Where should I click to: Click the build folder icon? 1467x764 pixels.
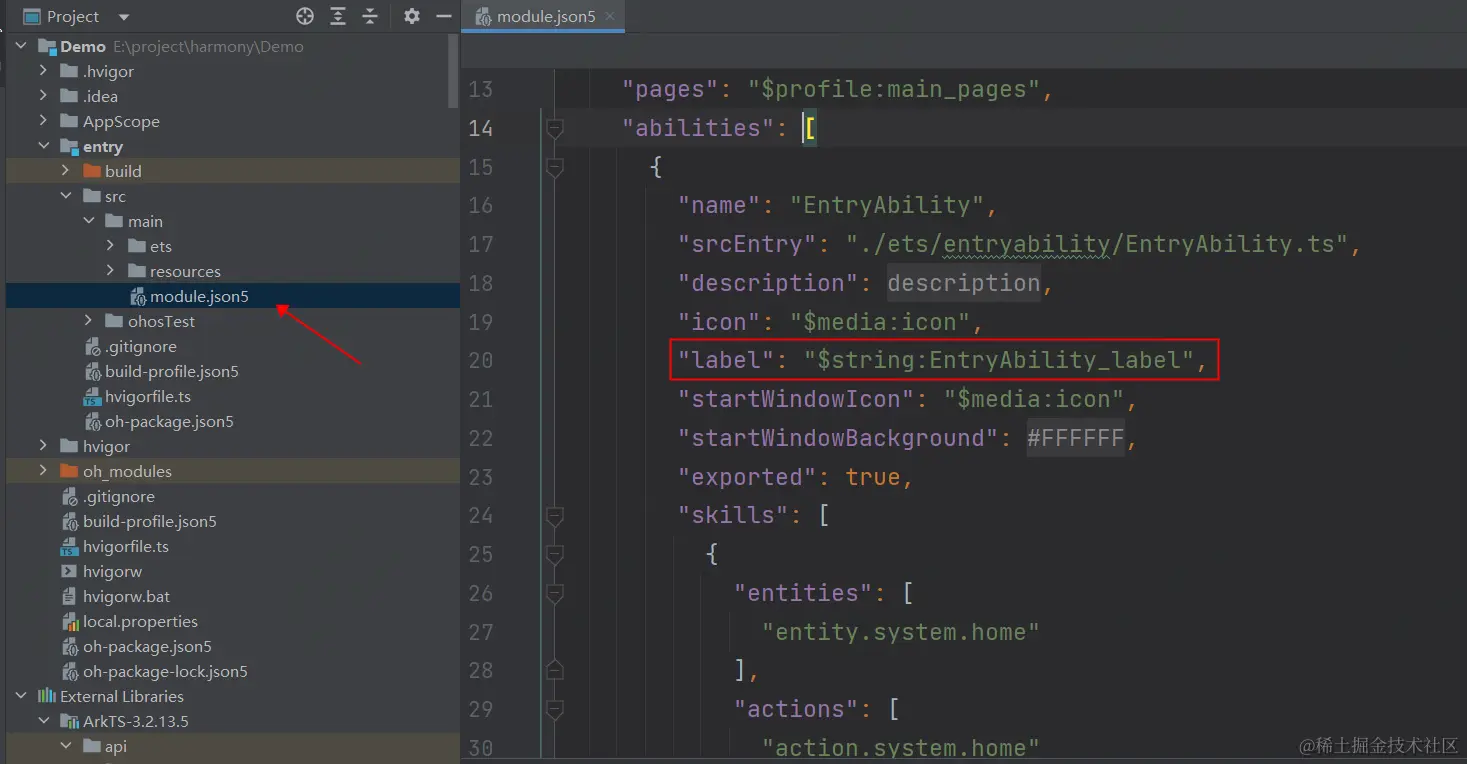pyautogui.click(x=91, y=171)
